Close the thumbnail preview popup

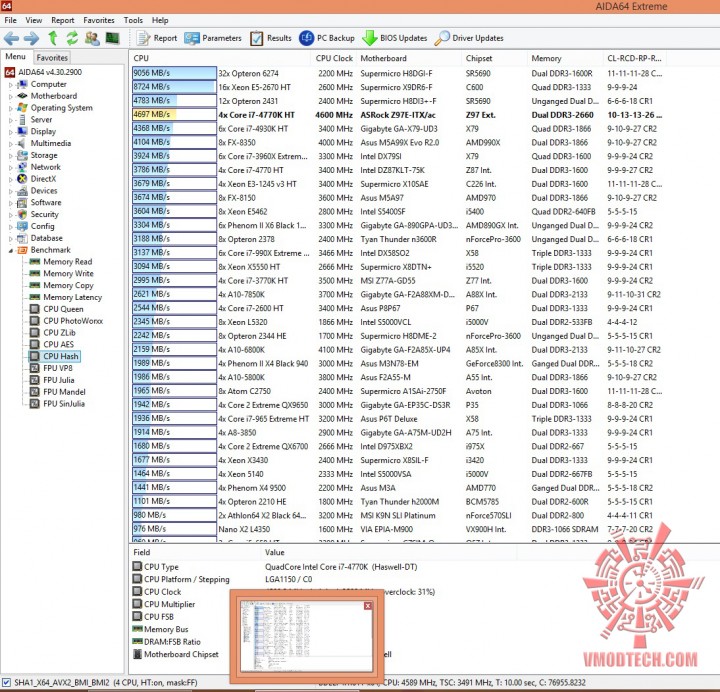(368, 606)
